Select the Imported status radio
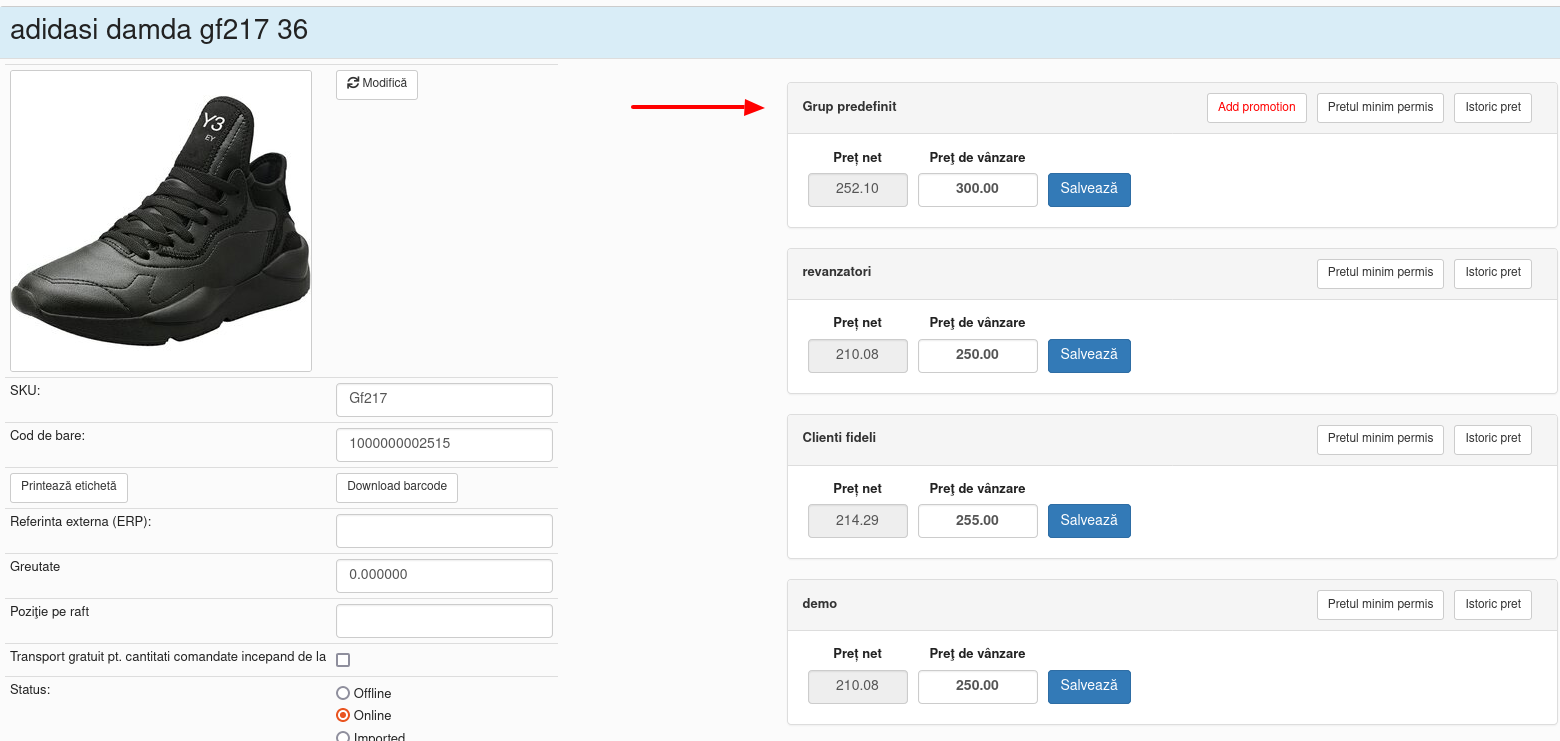 (x=343, y=737)
